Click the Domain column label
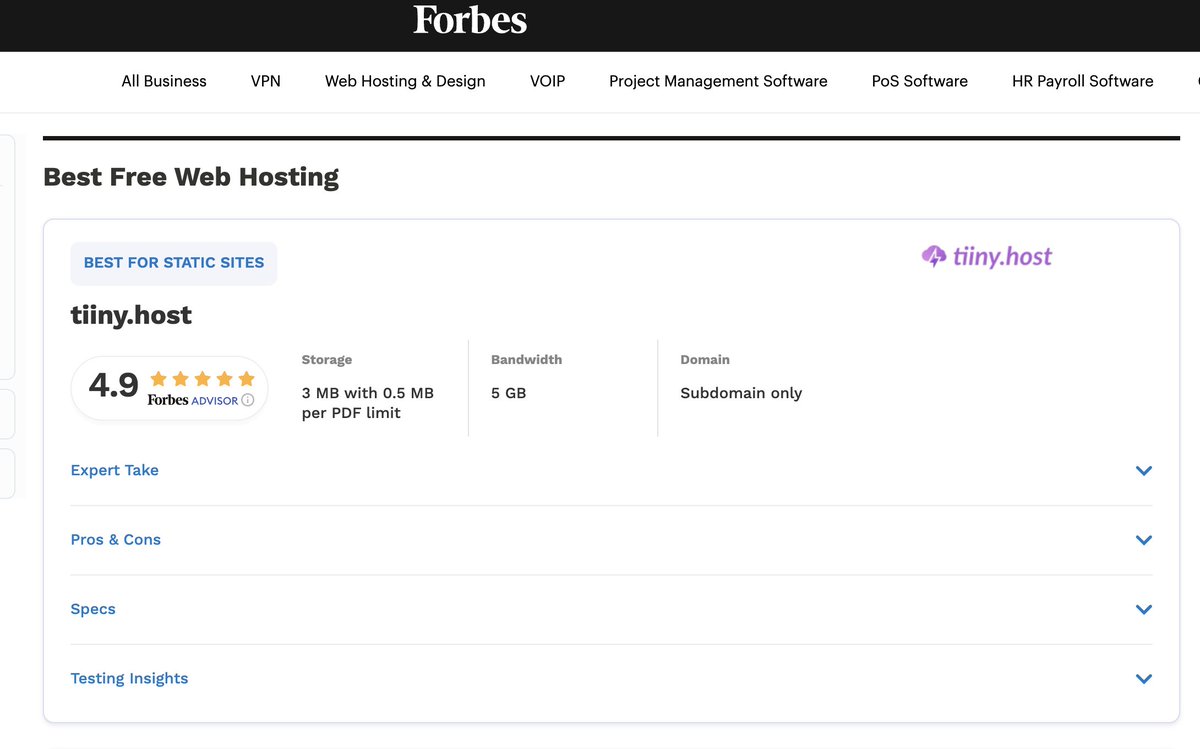This screenshot has height=749, width=1200. tap(705, 359)
